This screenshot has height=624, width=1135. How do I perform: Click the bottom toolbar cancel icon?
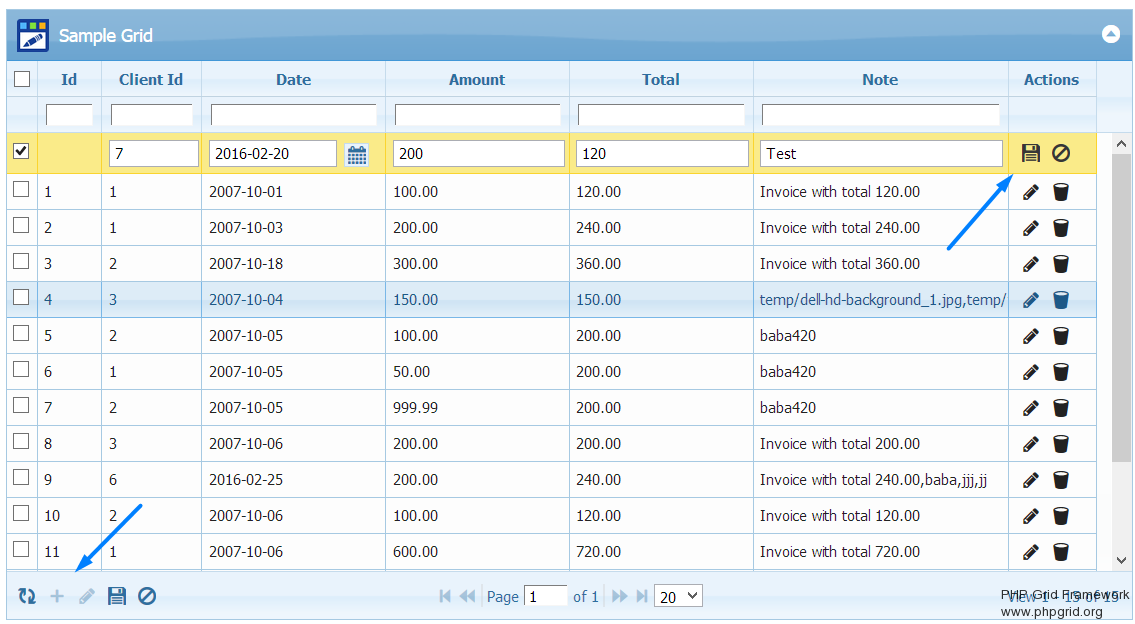(x=147, y=596)
